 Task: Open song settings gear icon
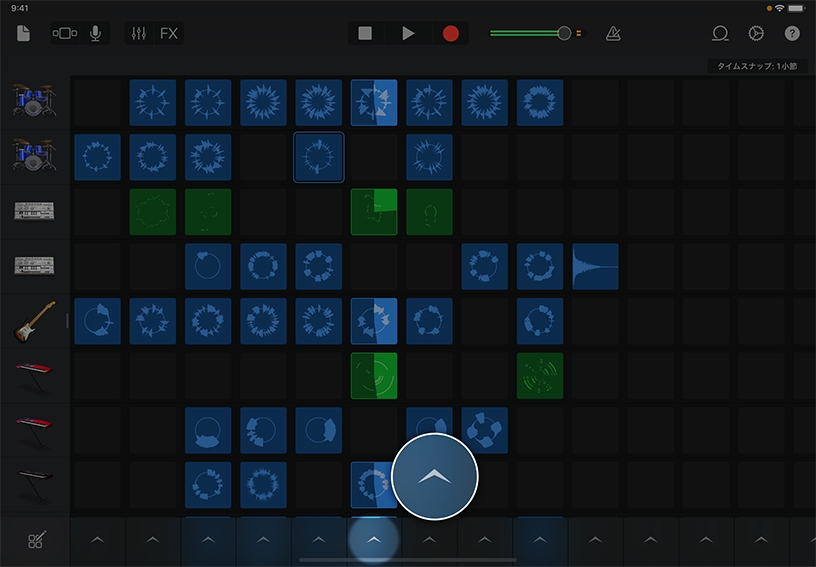[x=756, y=33]
